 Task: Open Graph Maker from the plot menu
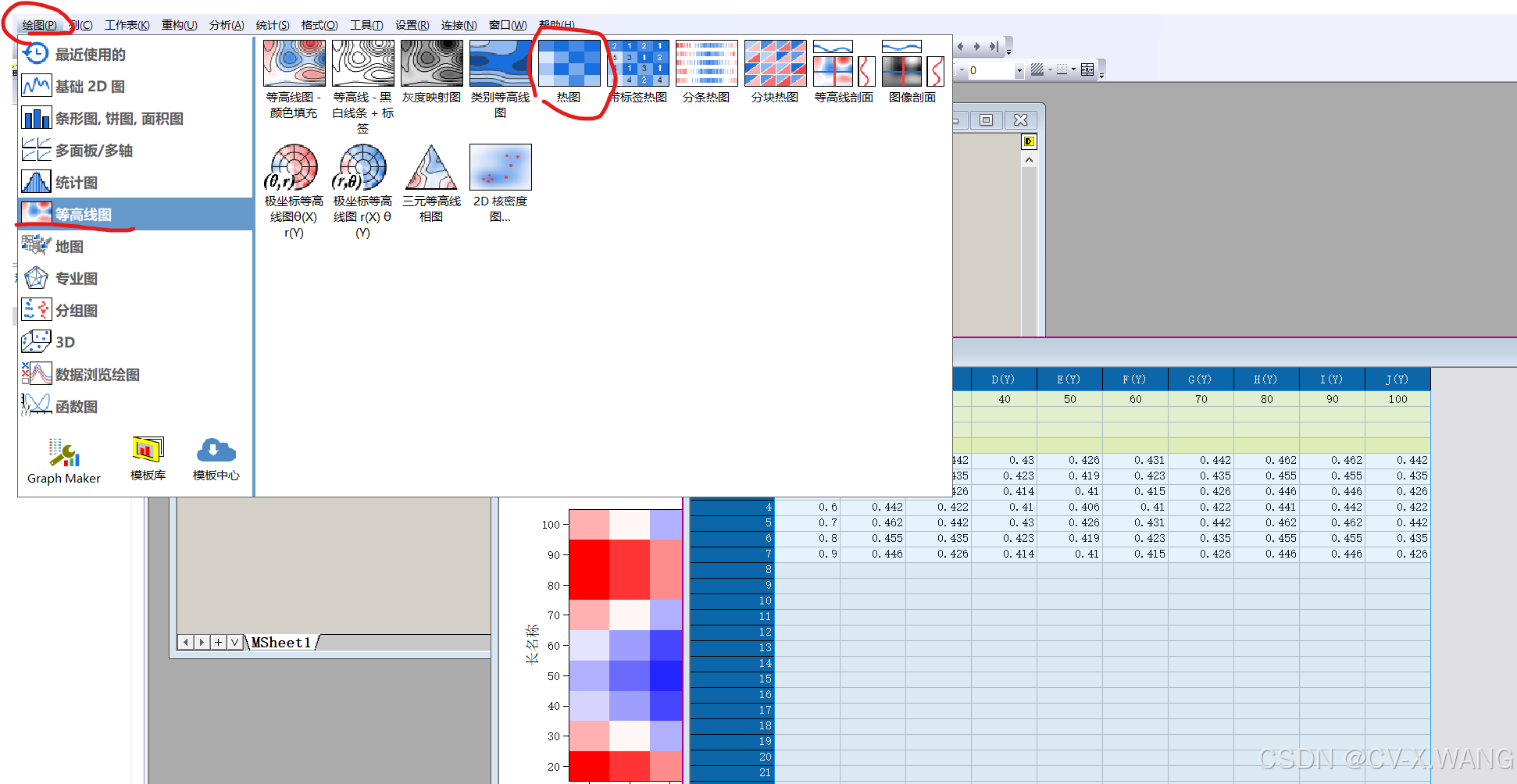pyautogui.click(x=62, y=459)
